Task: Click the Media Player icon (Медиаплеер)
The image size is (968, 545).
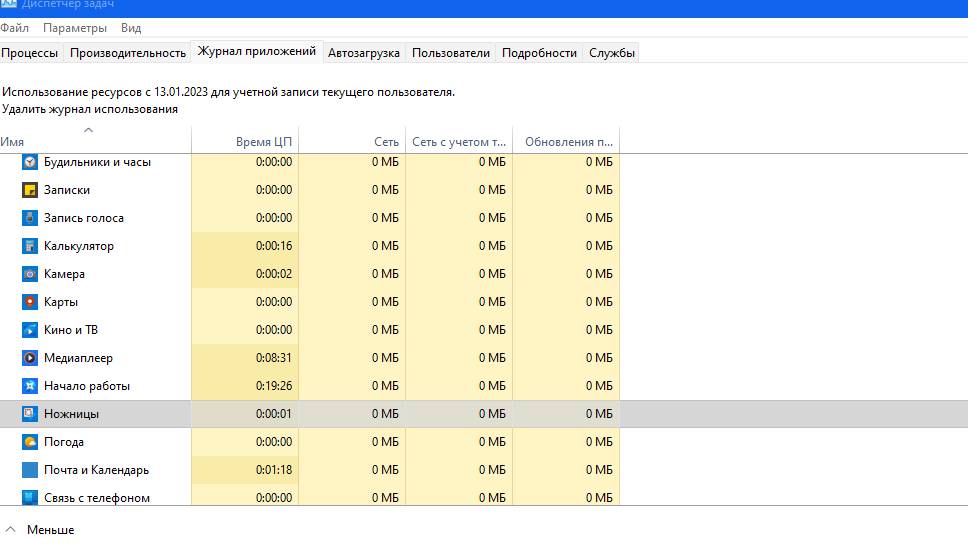Action: [x=30, y=357]
